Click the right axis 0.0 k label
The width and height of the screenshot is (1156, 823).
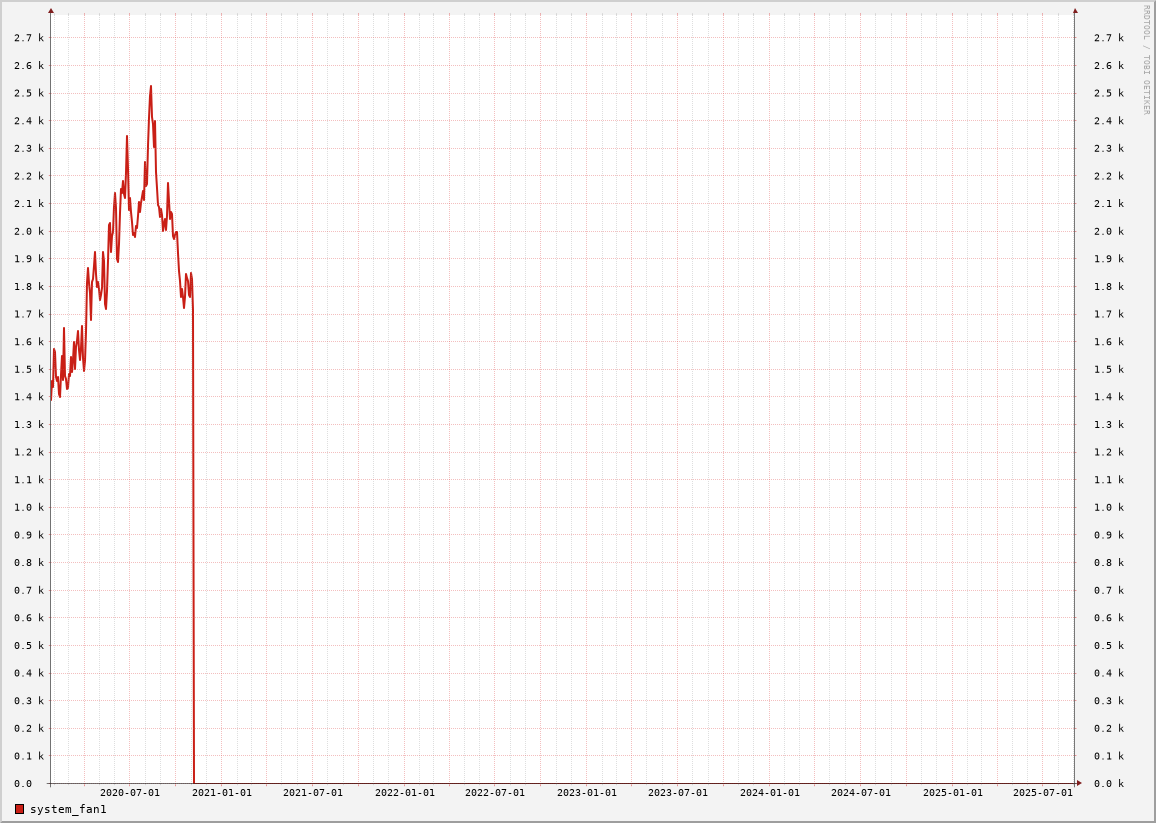pos(1109,784)
